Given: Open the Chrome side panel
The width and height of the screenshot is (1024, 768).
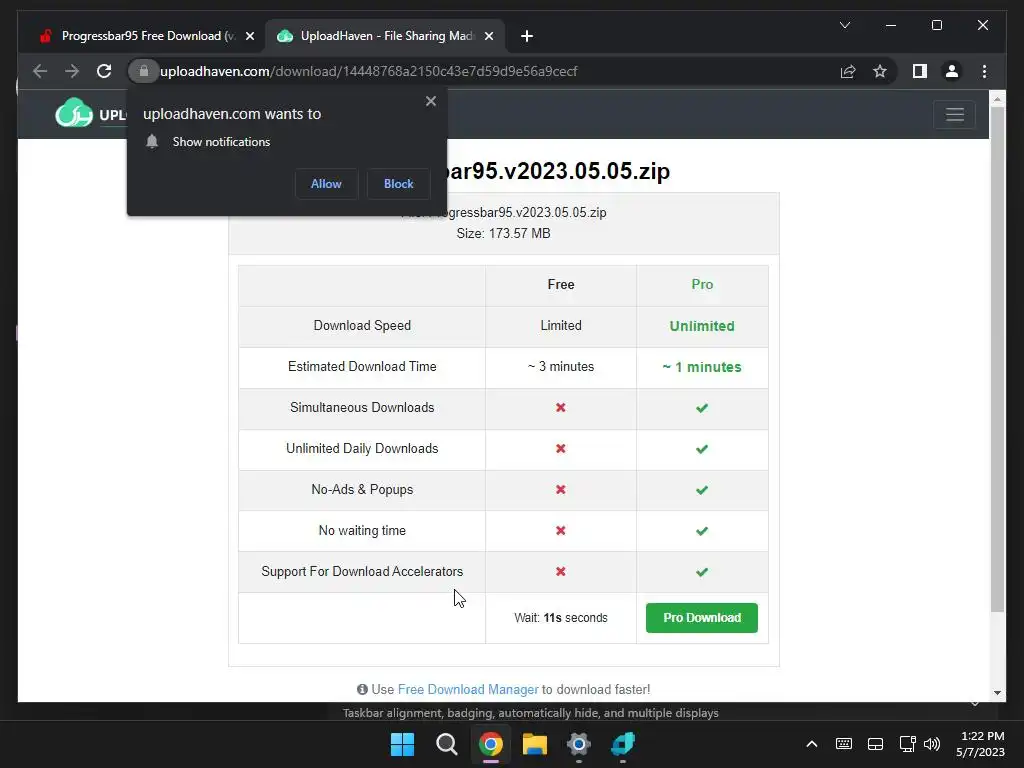Looking at the screenshot, I should point(920,71).
